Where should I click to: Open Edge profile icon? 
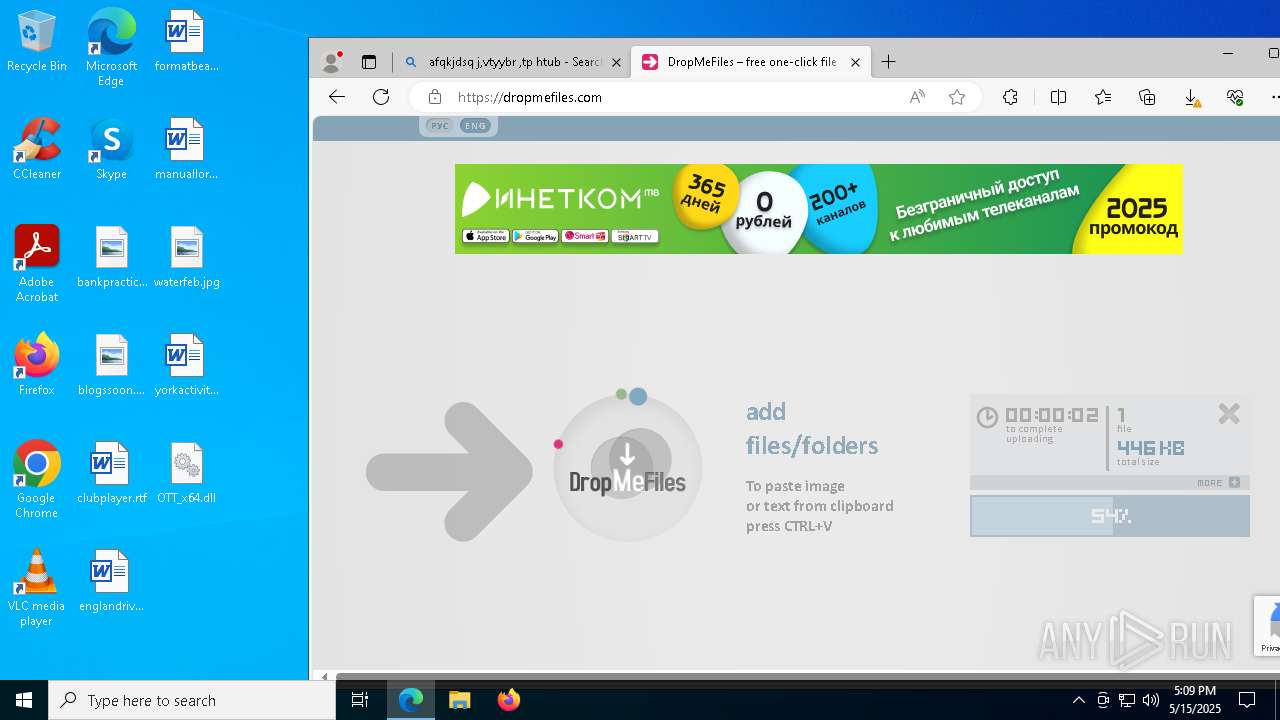coord(331,62)
